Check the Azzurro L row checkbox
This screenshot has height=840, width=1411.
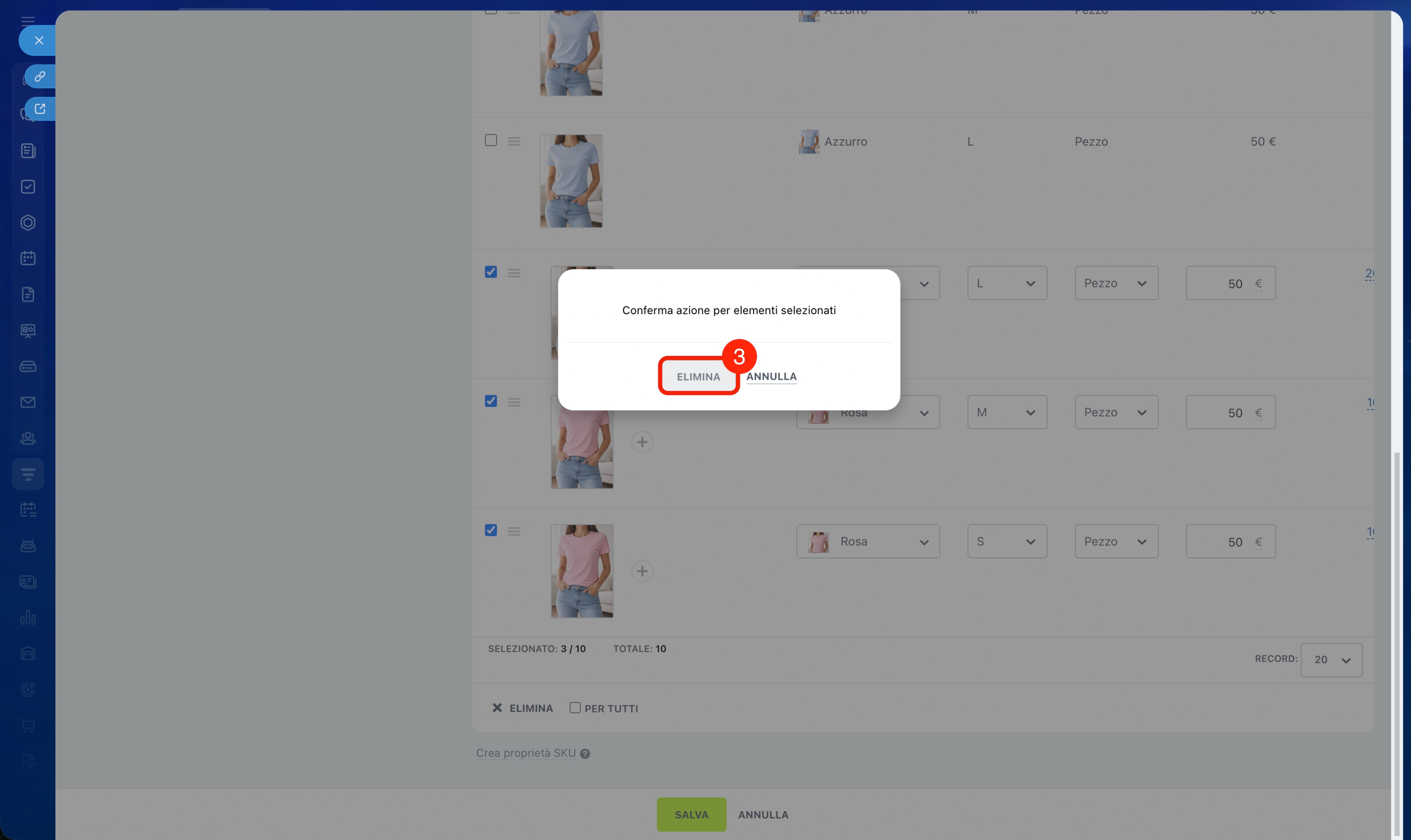pyautogui.click(x=491, y=140)
